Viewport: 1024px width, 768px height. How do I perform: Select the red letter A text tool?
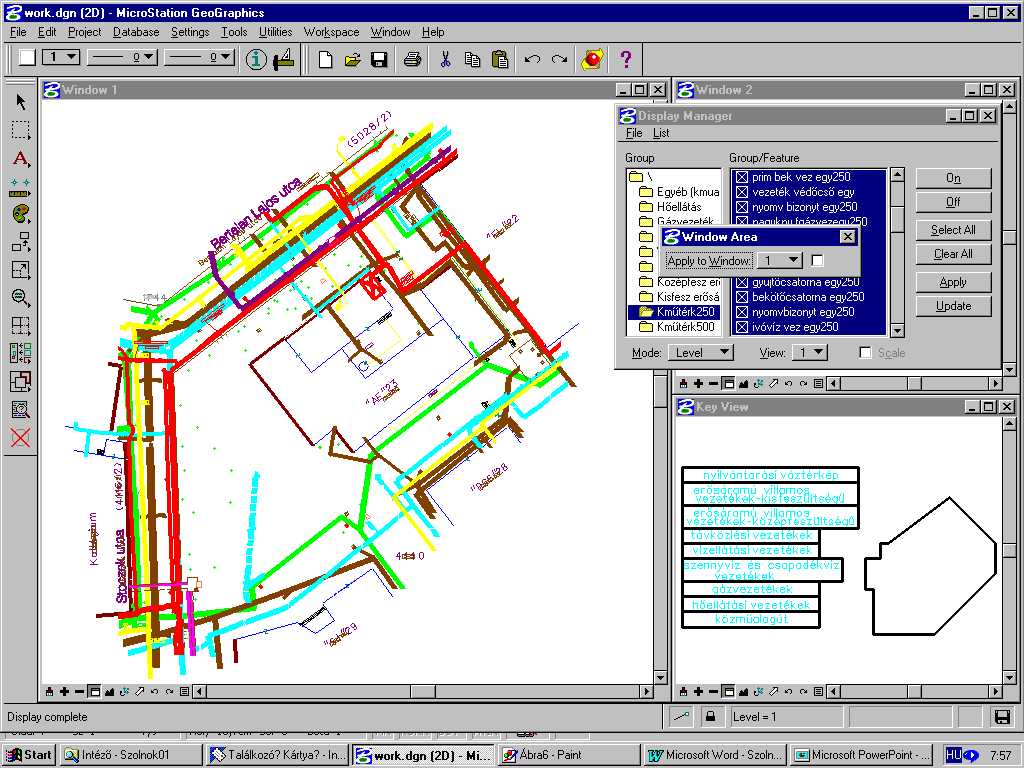click(20, 158)
